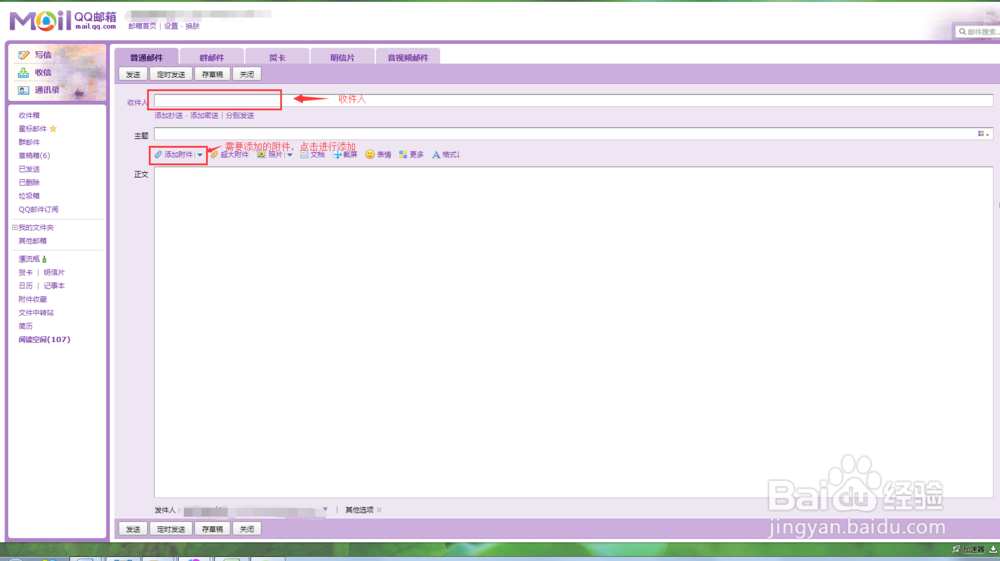Click the 添加附件 paperclip icon

pyautogui.click(x=158, y=154)
